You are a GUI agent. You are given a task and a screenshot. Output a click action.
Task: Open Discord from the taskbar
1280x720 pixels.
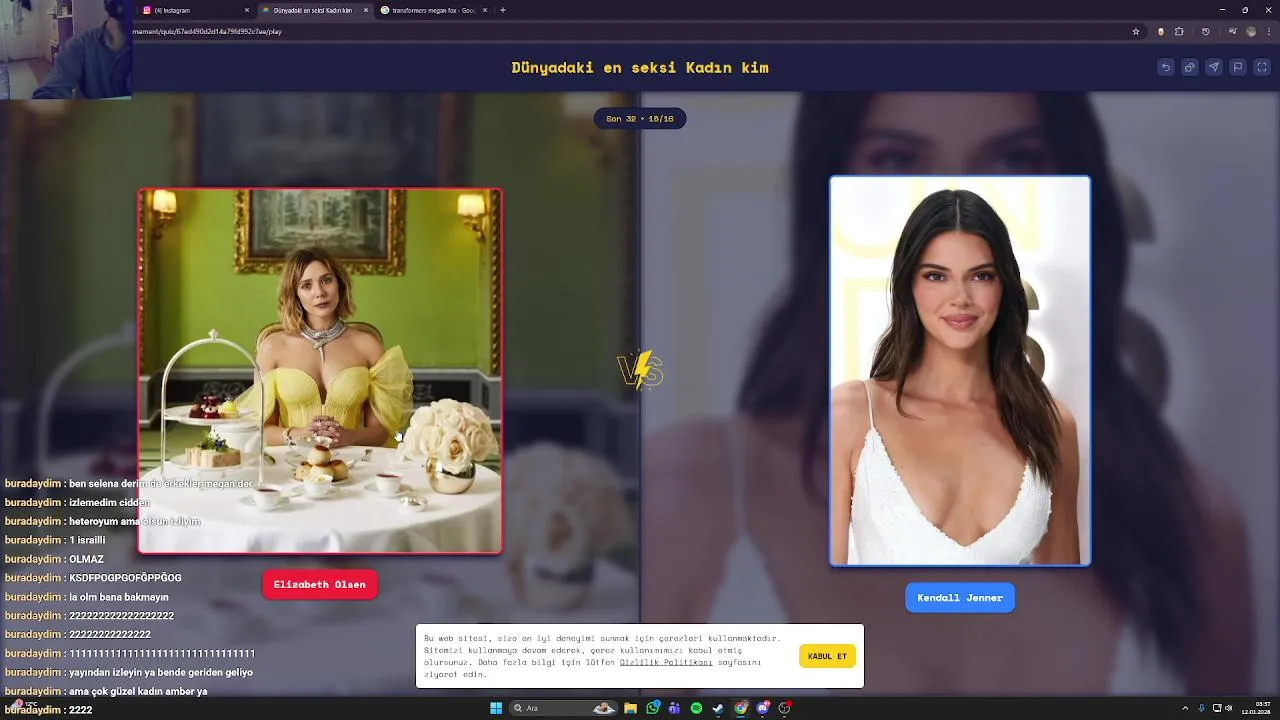click(x=763, y=708)
